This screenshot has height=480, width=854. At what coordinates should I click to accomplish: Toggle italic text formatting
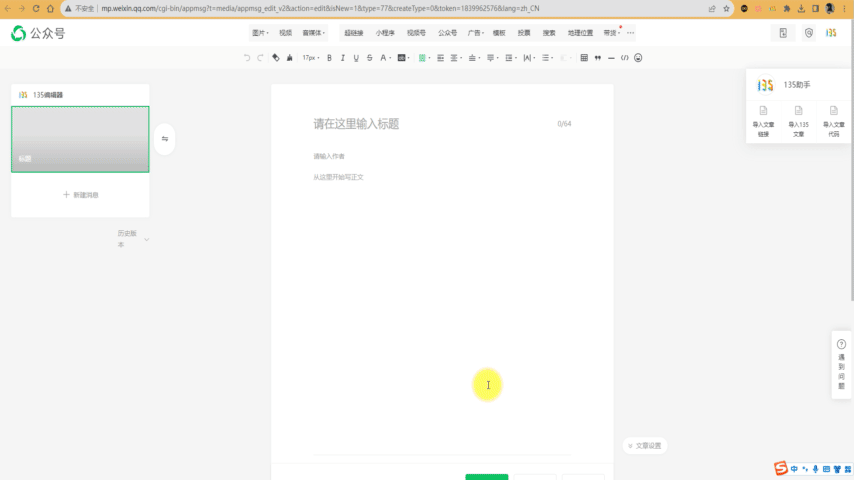343,58
